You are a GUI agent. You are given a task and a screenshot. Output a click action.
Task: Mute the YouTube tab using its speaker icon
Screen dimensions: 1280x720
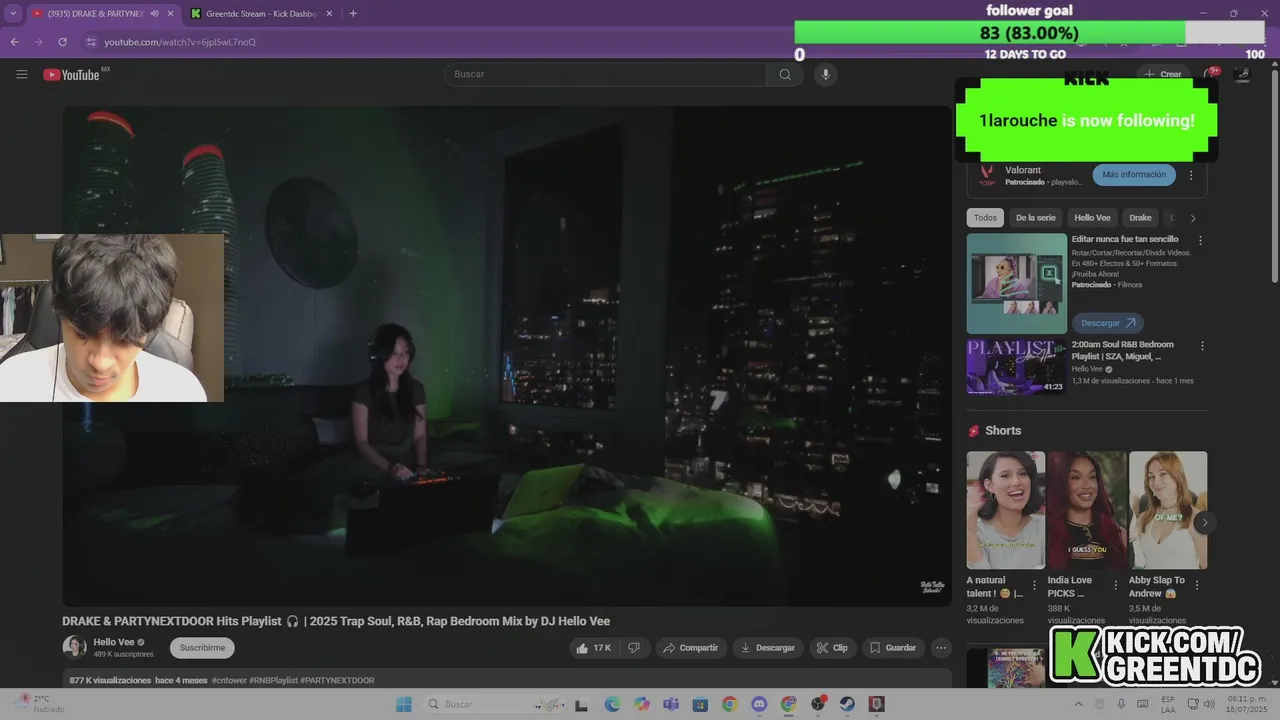pyautogui.click(x=155, y=13)
